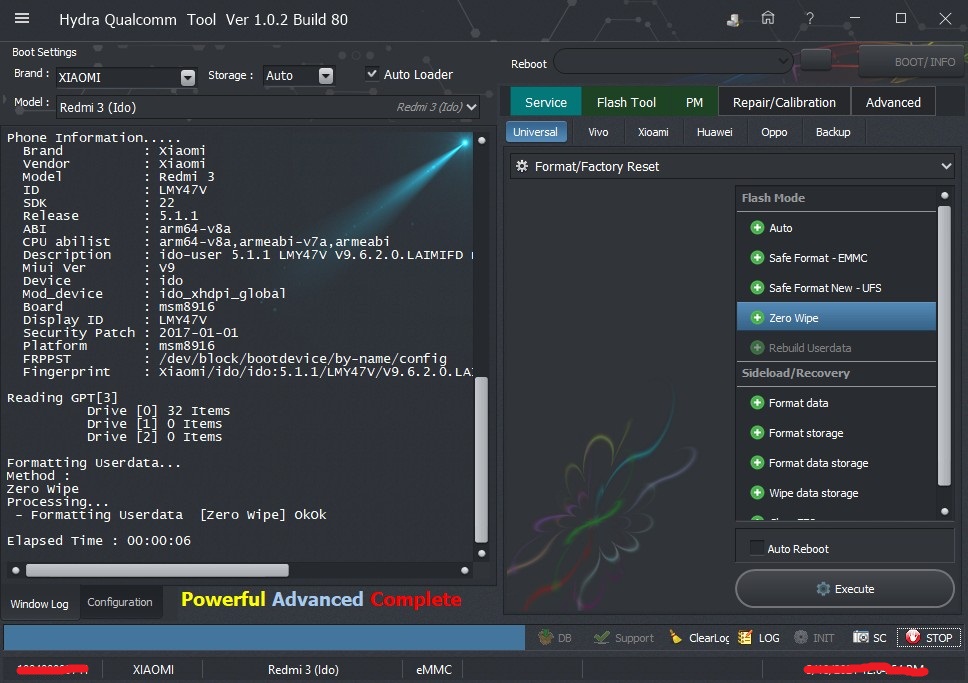Select the Vivo sub-tab

point(598,132)
